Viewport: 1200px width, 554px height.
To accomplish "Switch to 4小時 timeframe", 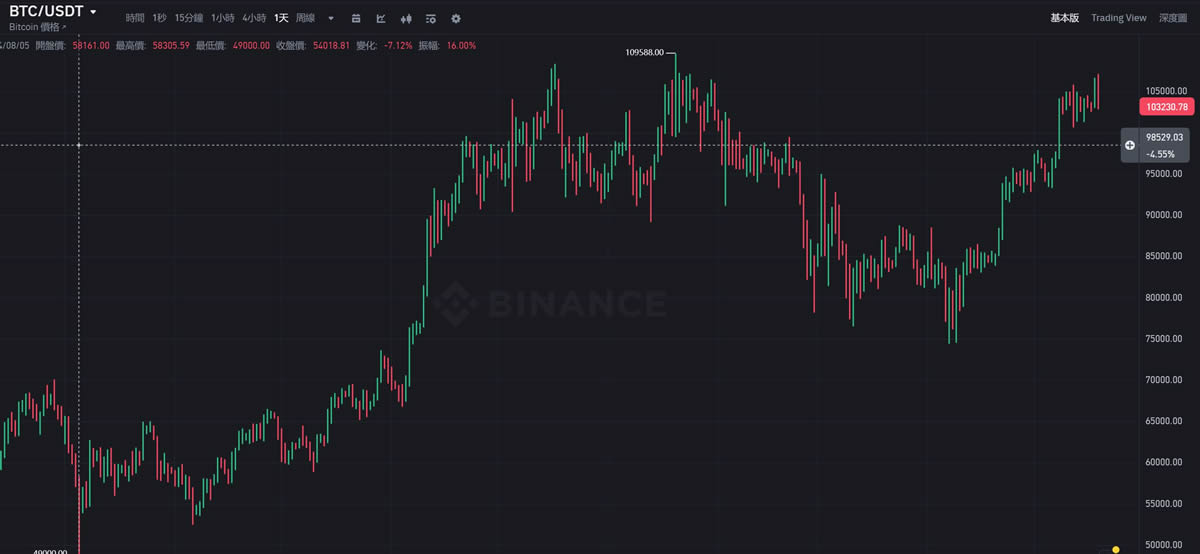I will click(253, 18).
